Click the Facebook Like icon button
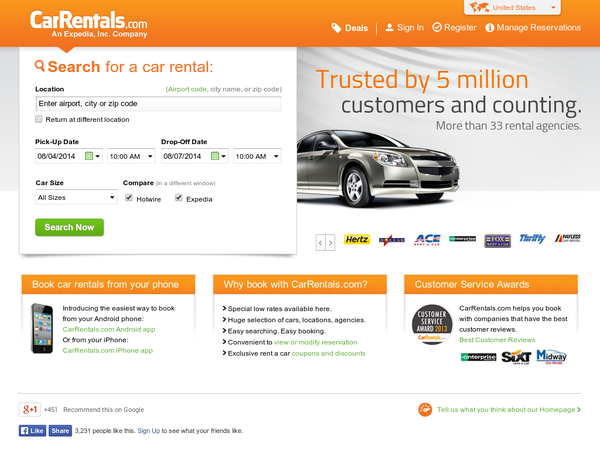Screen dimensions: 600x450 point(32,431)
